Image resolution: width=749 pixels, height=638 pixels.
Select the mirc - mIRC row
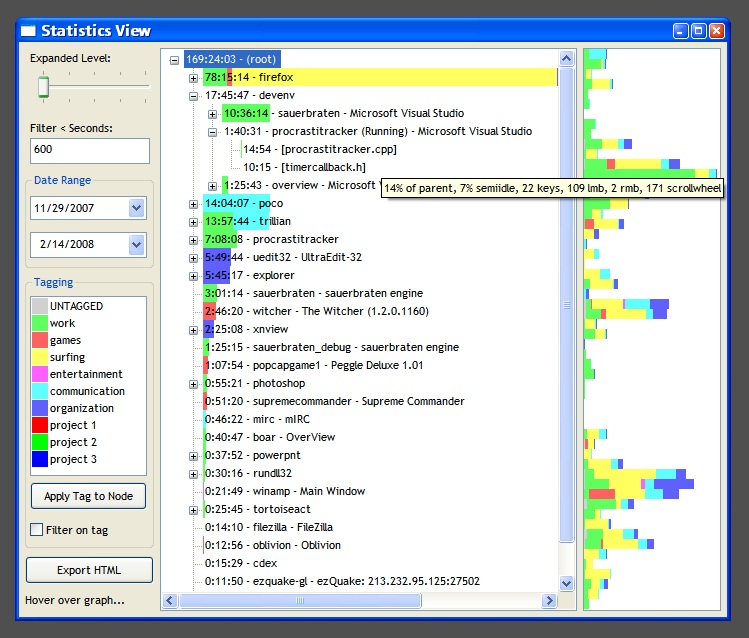[x=257, y=420]
